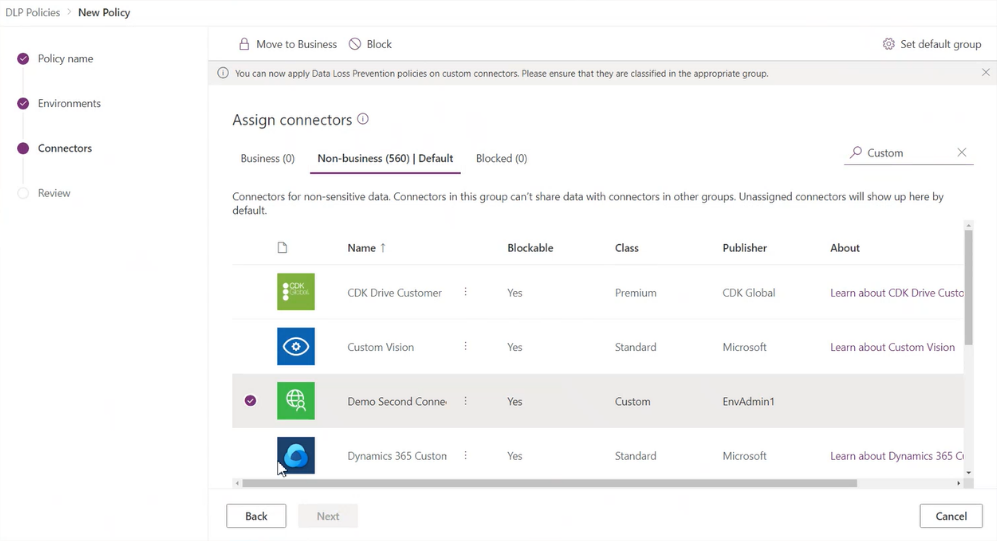This screenshot has height=541, width=997.
Task: Click the connector search input field
Action: point(909,153)
